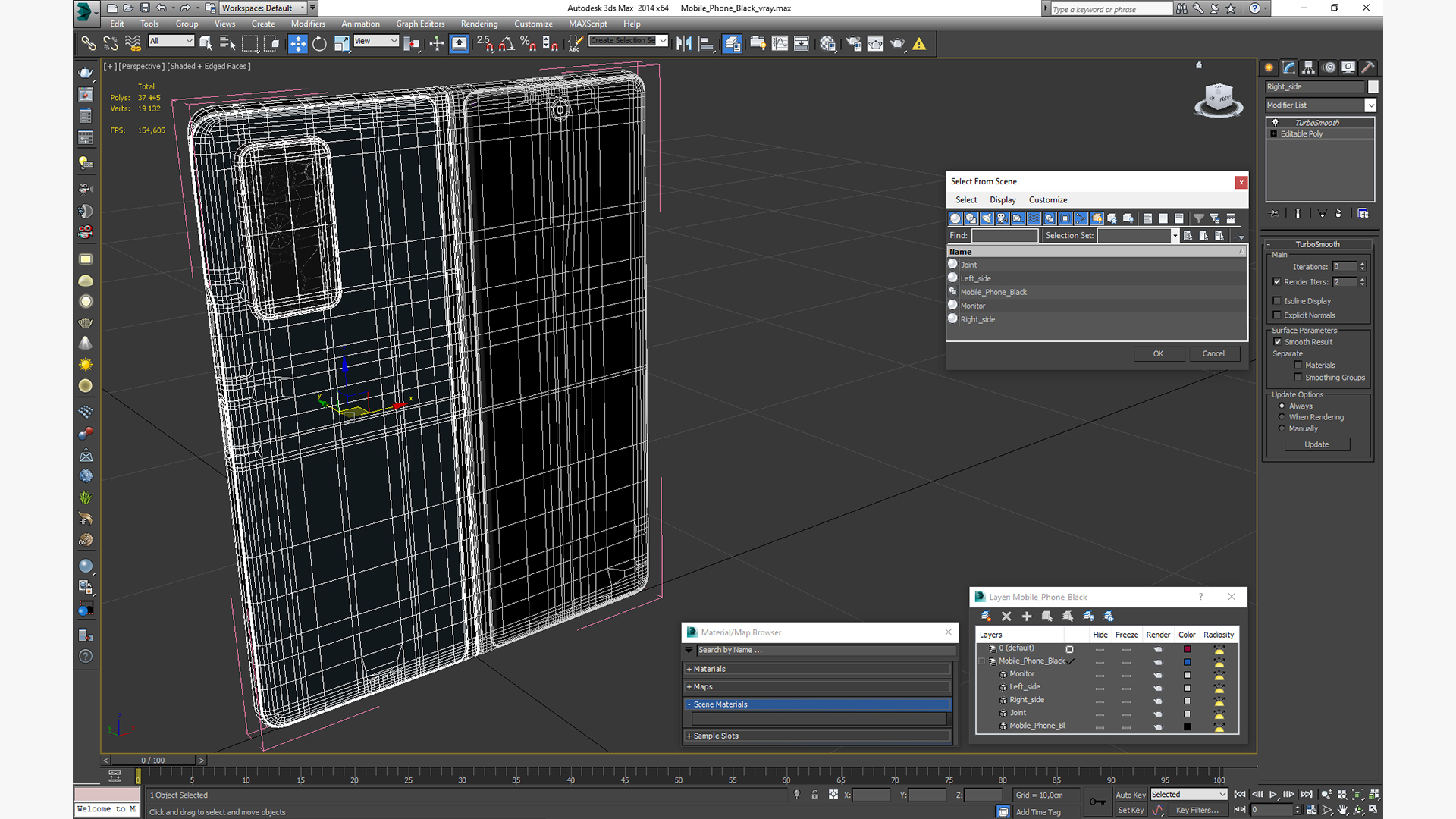
Task: Click the ViewCube in the viewport
Action: pyautogui.click(x=1219, y=99)
